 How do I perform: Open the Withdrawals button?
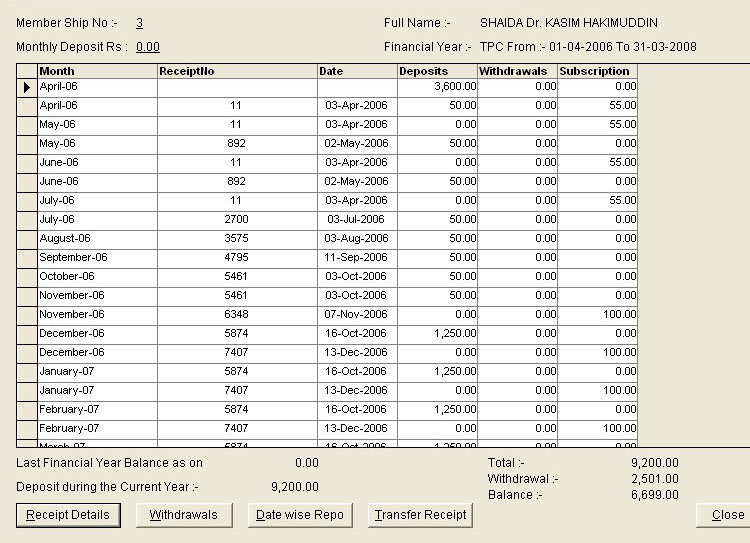click(183, 515)
